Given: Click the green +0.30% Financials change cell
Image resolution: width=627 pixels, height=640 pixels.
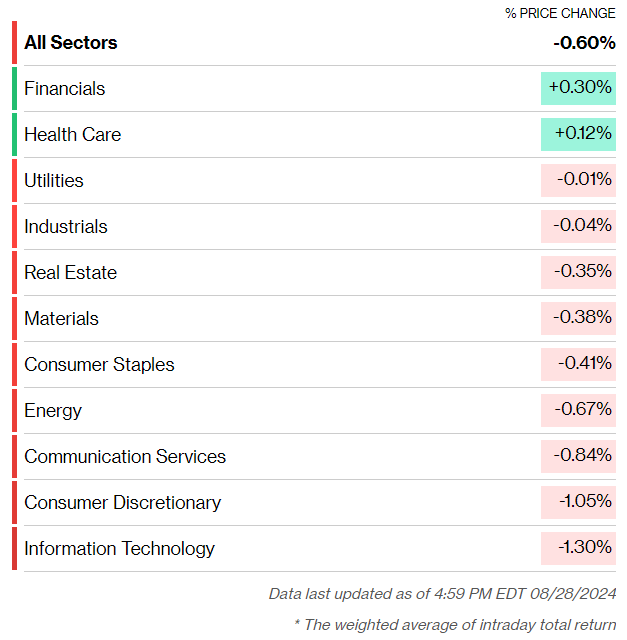Looking at the screenshot, I should click(578, 89).
